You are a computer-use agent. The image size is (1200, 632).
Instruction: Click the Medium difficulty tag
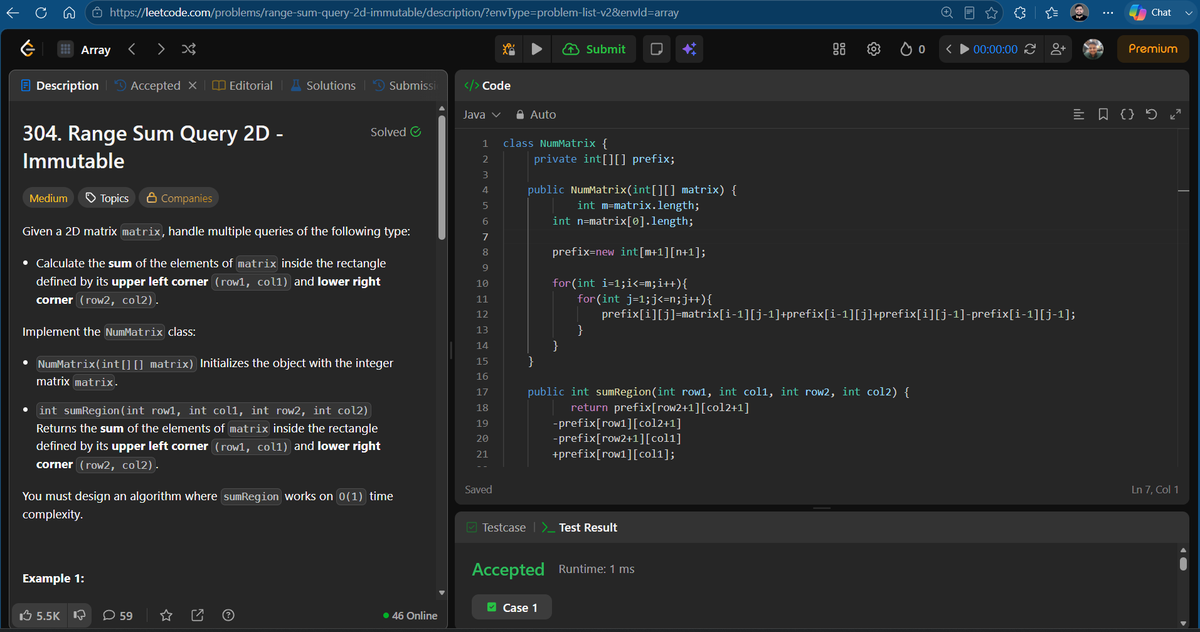click(48, 198)
